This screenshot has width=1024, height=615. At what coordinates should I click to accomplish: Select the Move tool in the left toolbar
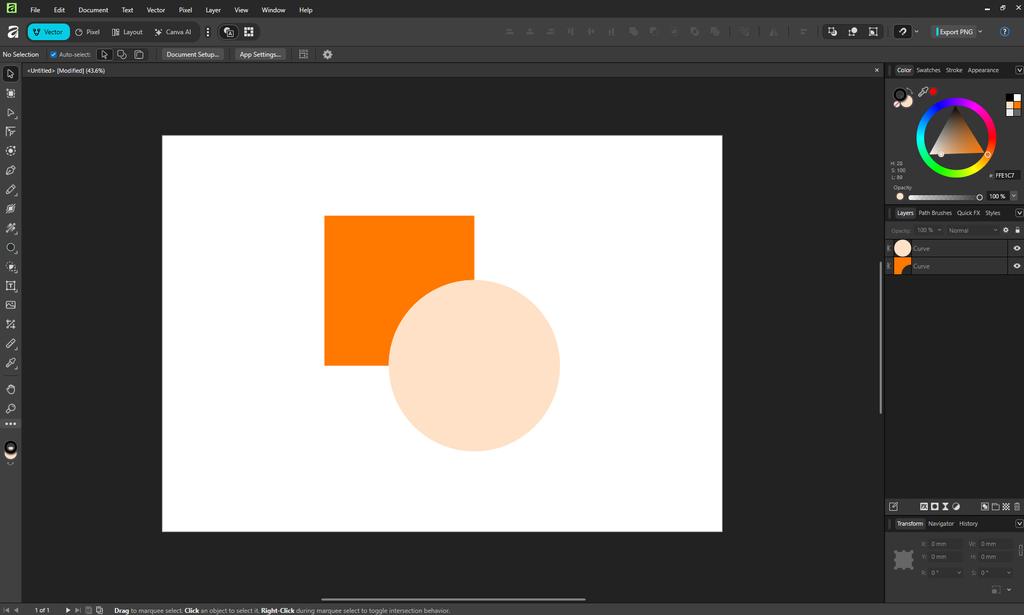(10, 74)
